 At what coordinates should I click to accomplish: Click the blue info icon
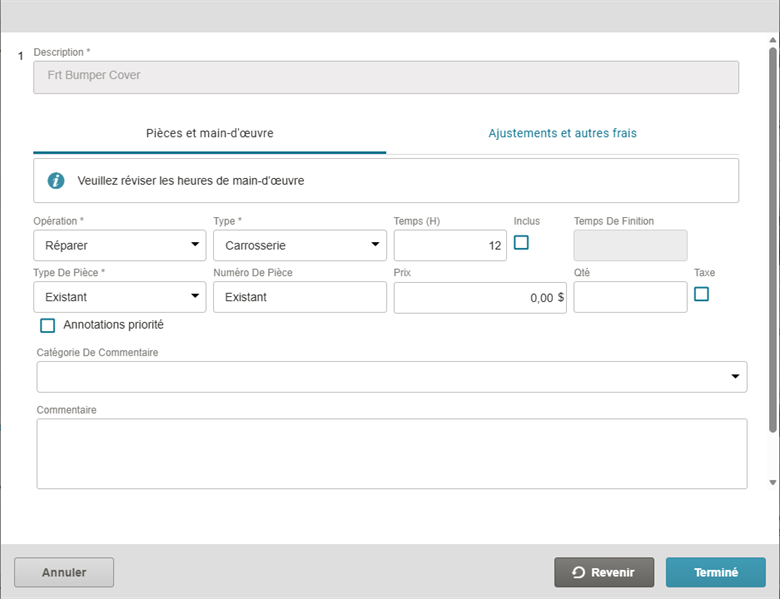coord(57,181)
